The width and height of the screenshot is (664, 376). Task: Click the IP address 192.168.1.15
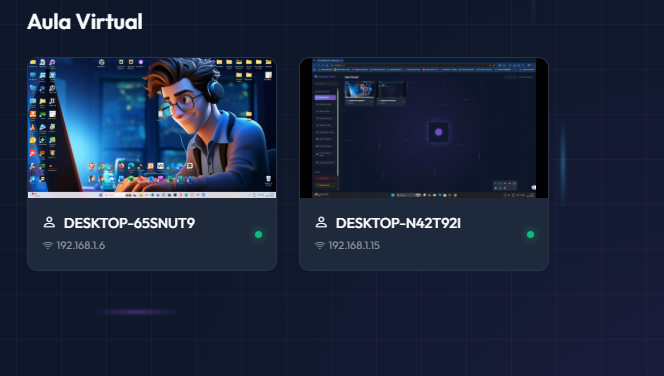pyautogui.click(x=354, y=245)
